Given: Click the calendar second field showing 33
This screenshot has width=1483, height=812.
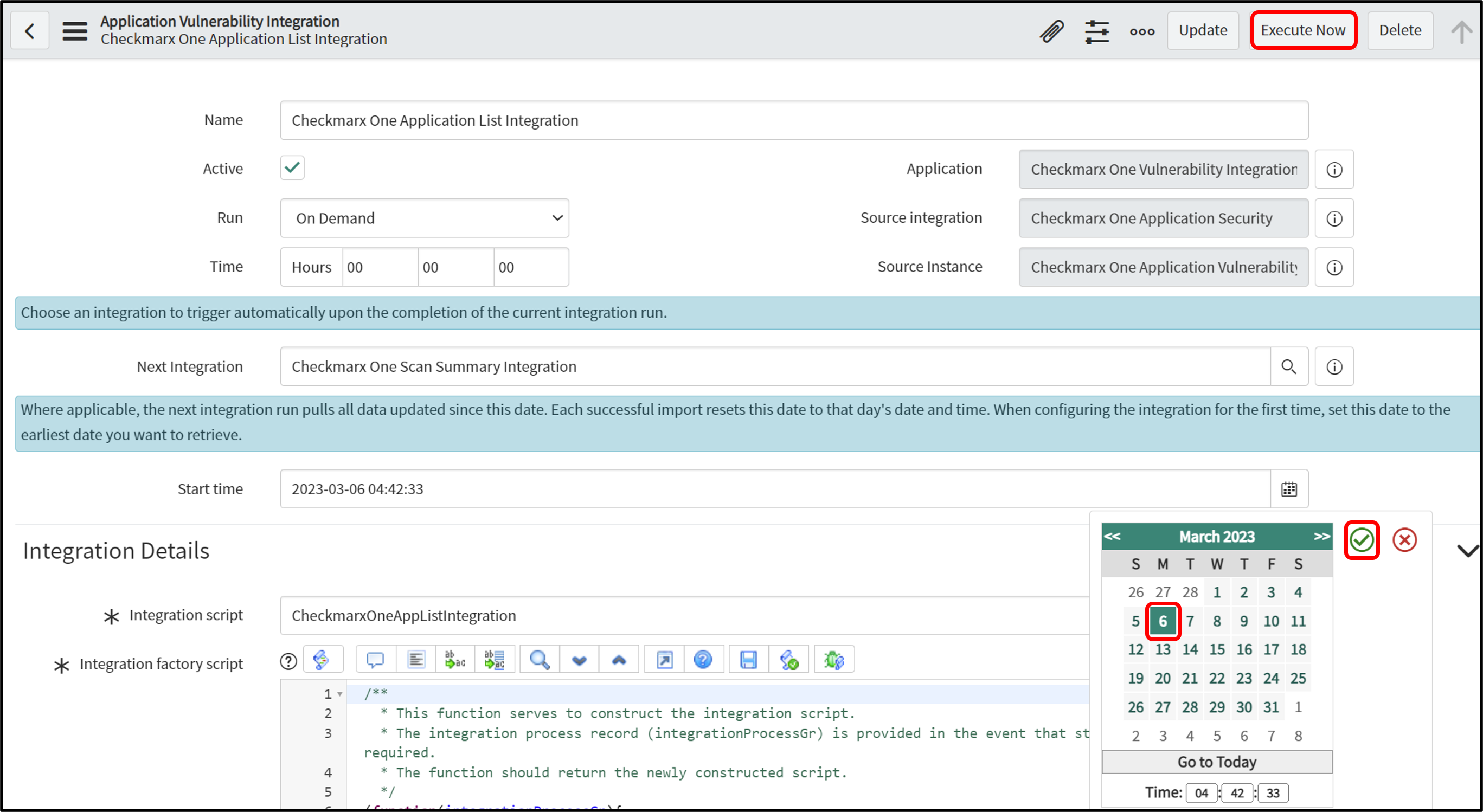Looking at the screenshot, I should [x=1273, y=793].
